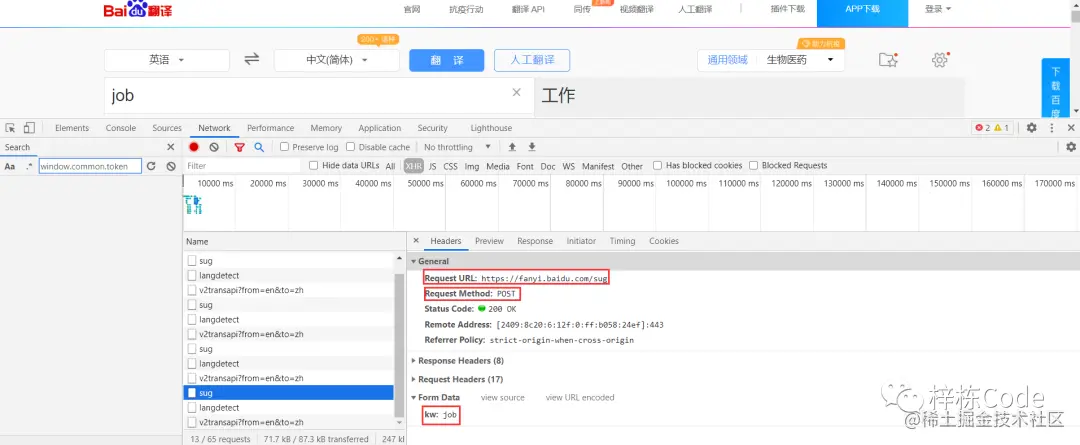1080x445 pixels.
Task: Toggle Match Case Aa in search
Action: [10, 166]
